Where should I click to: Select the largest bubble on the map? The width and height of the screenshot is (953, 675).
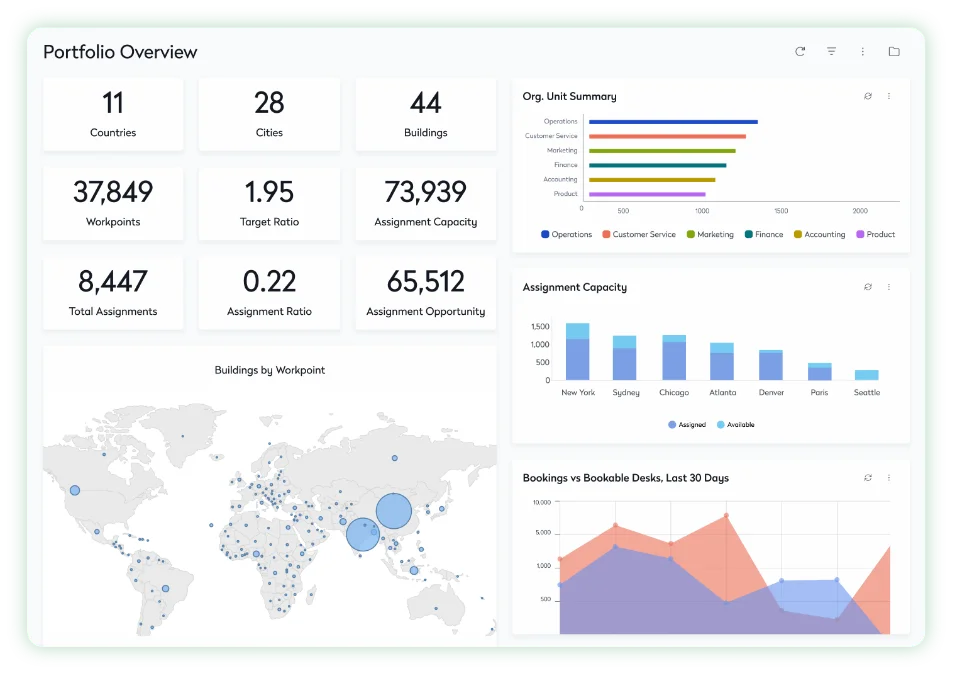point(394,511)
